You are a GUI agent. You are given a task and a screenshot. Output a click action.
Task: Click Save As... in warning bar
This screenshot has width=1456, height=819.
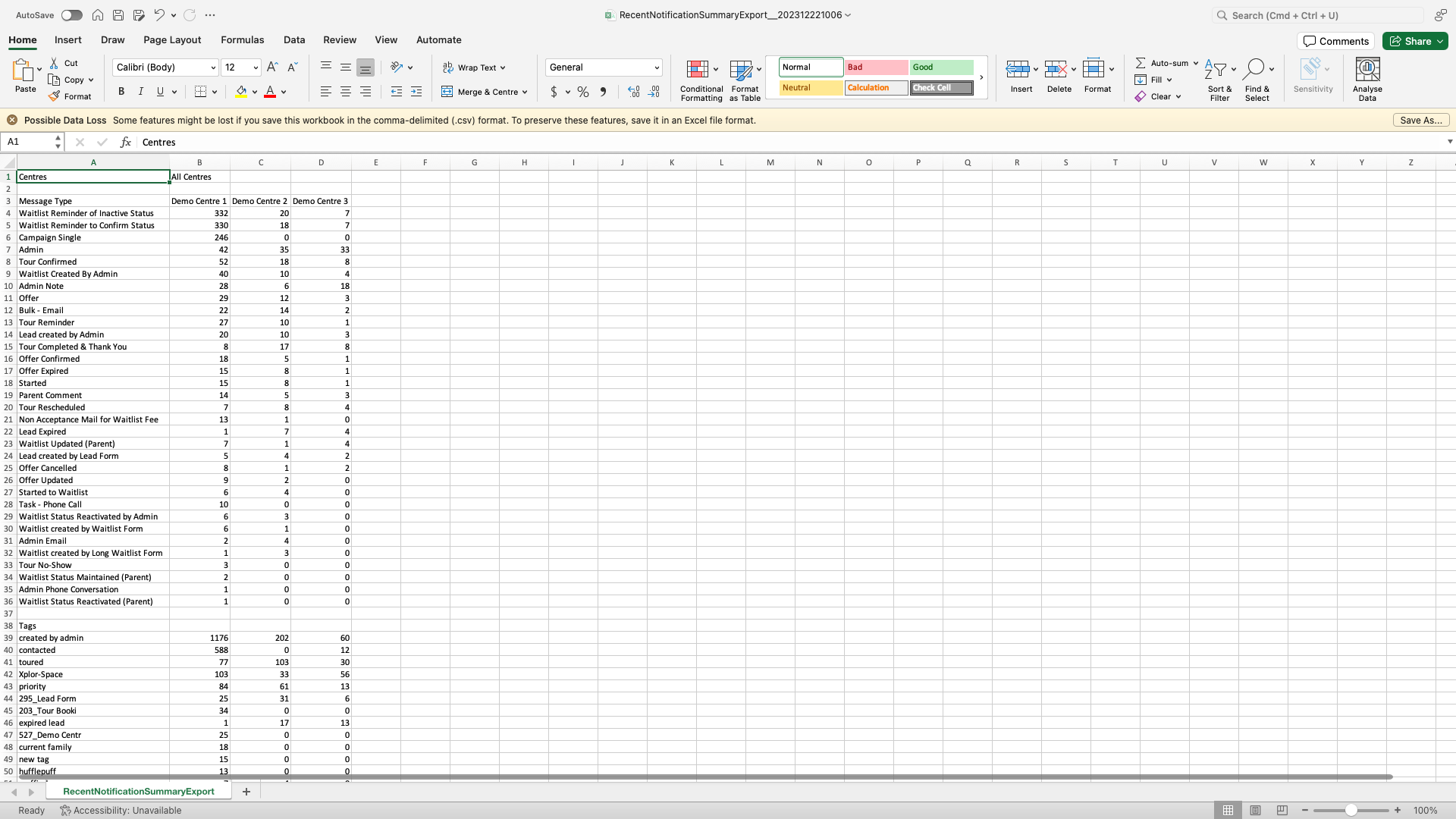(1421, 120)
